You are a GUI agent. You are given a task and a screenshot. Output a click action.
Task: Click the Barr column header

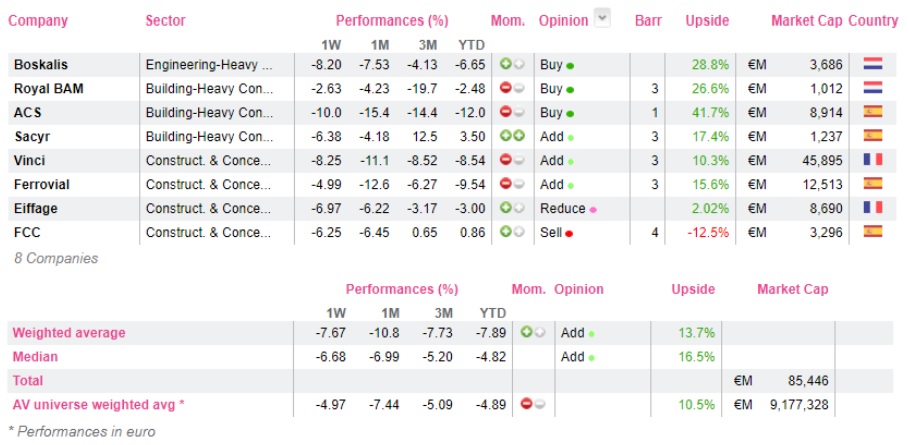tap(648, 20)
